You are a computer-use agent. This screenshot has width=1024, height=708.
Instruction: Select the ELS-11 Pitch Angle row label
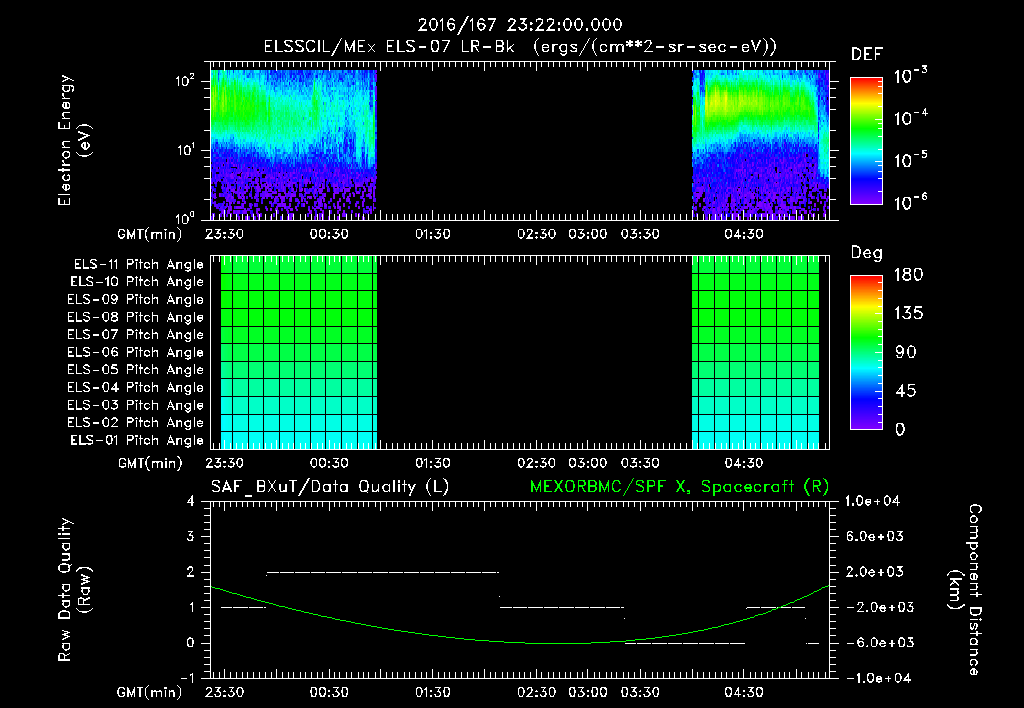tap(138, 265)
